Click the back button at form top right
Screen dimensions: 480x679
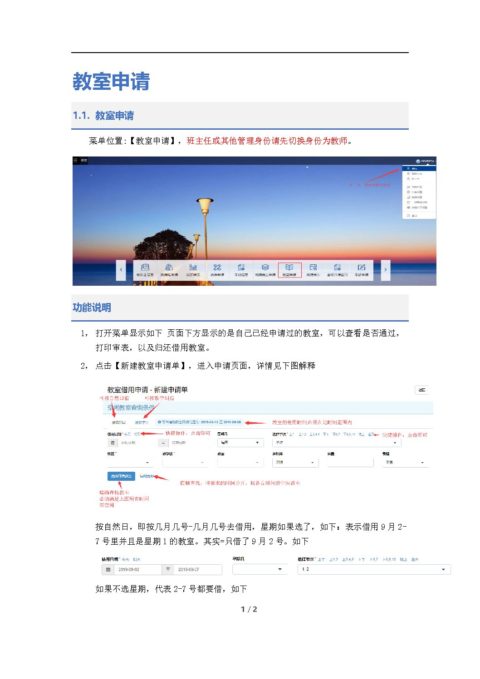(422, 390)
